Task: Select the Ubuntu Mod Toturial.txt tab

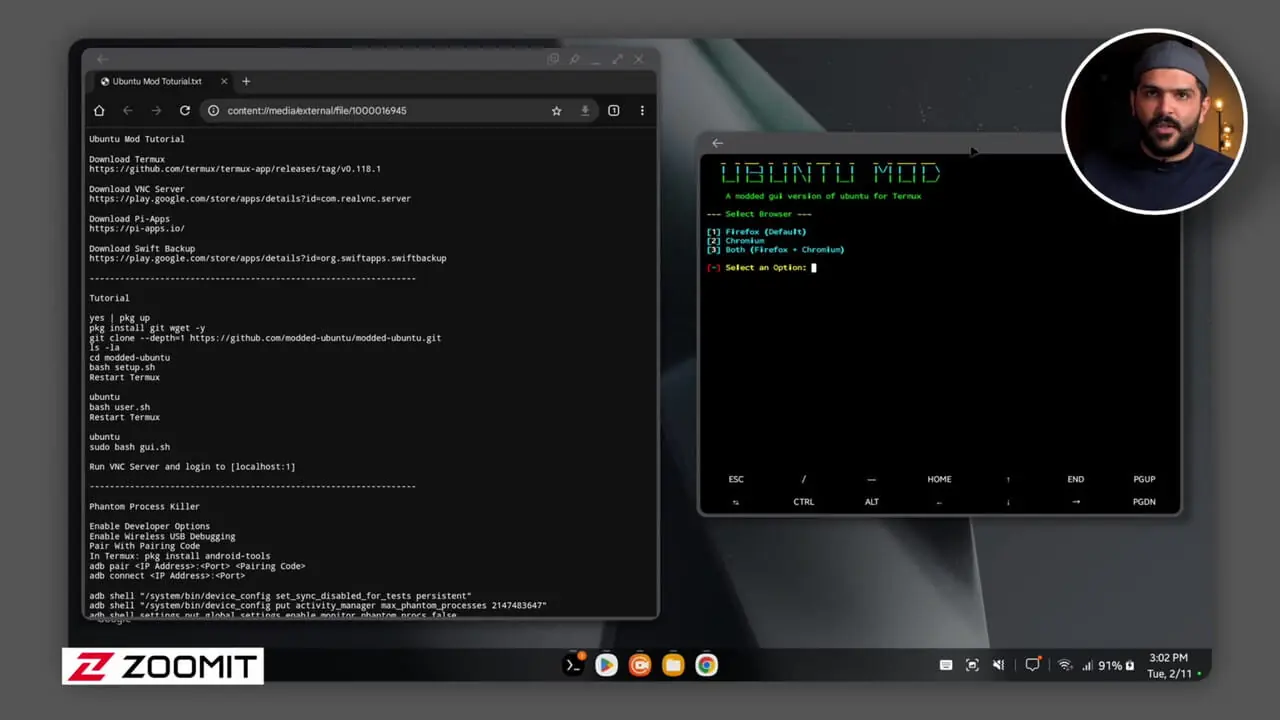Action: click(156, 81)
